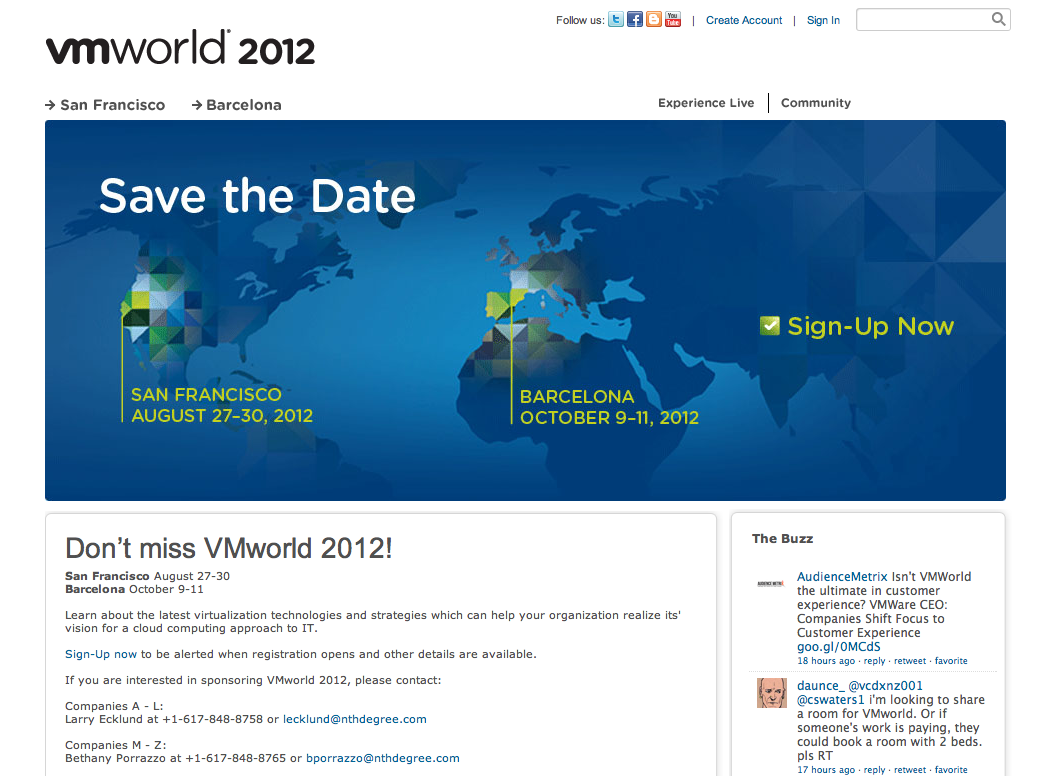1048x776 pixels.
Task: Click the Sign-Up now text link
Action: (x=101, y=654)
